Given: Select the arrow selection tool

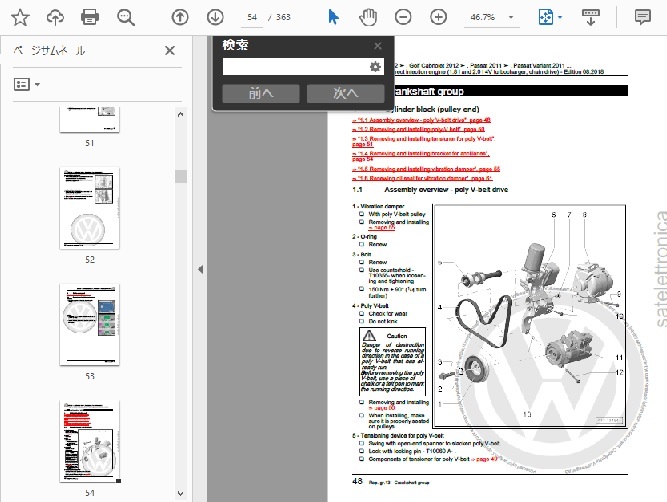Looking at the screenshot, I should click(334, 17).
